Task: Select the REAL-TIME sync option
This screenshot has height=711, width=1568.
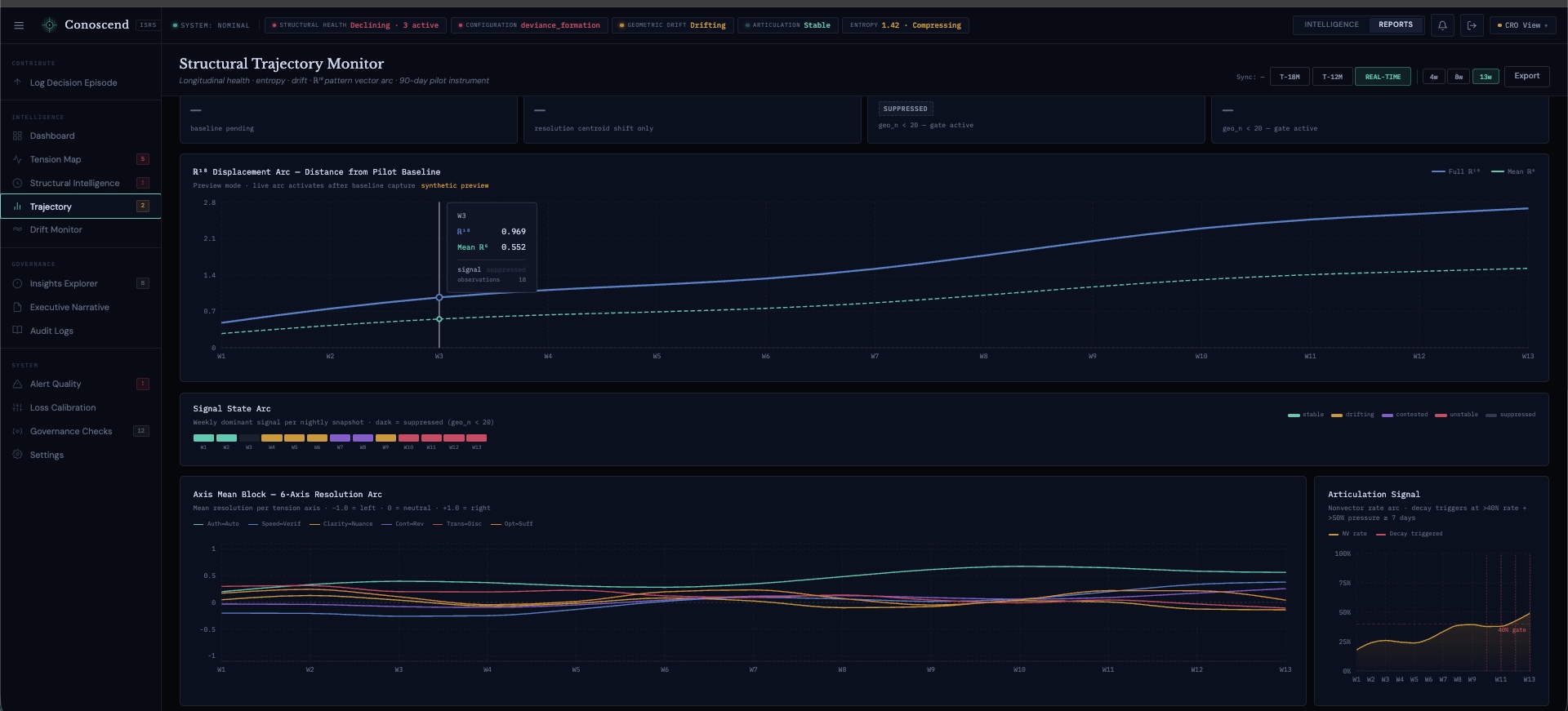Action: pyautogui.click(x=1382, y=77)
